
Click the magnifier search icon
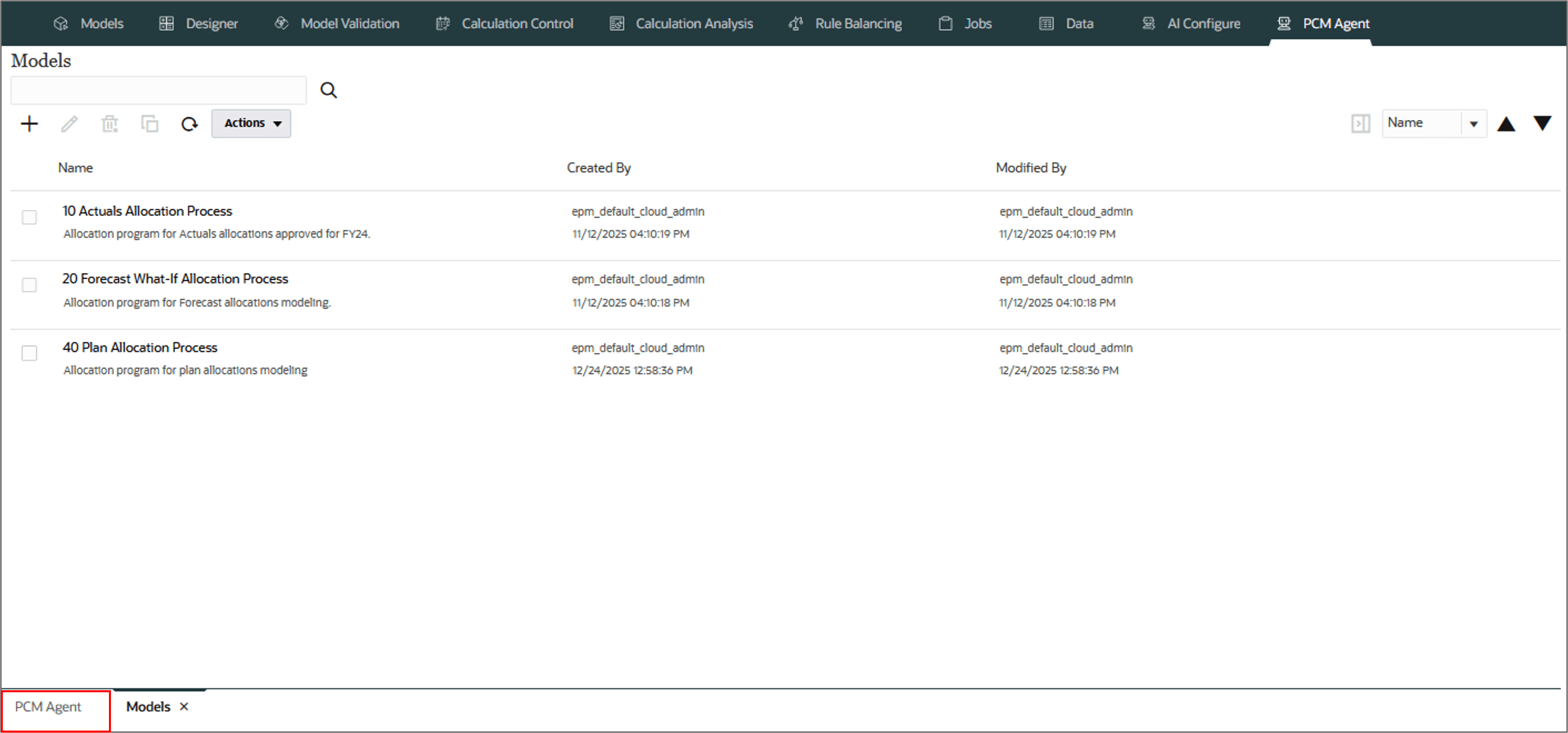pyautogui.click(x=329, y=91)
